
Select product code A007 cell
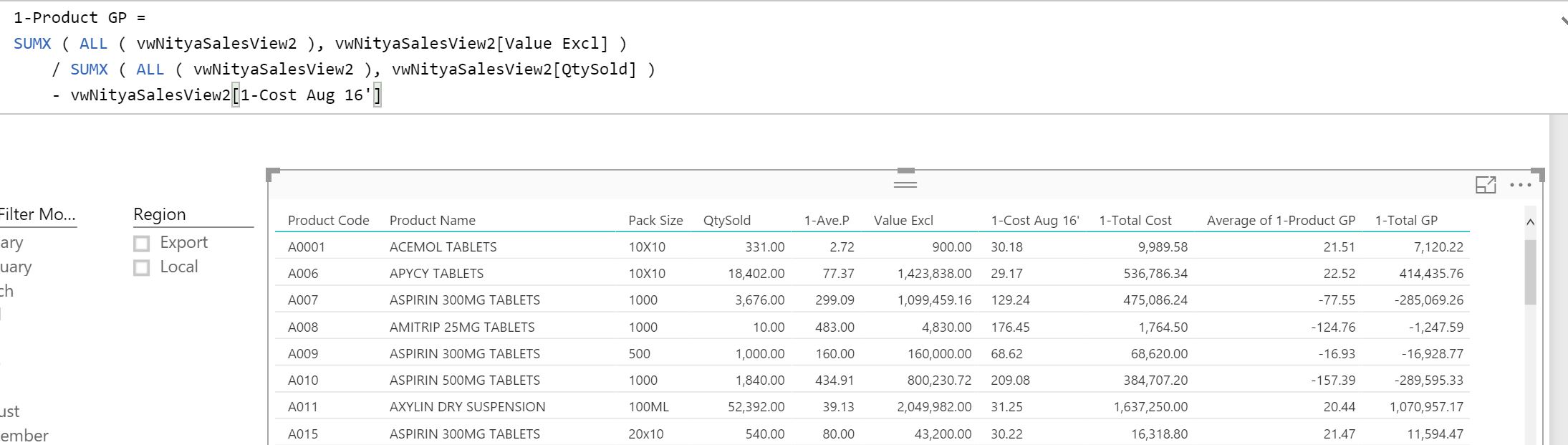click(302, 300)
